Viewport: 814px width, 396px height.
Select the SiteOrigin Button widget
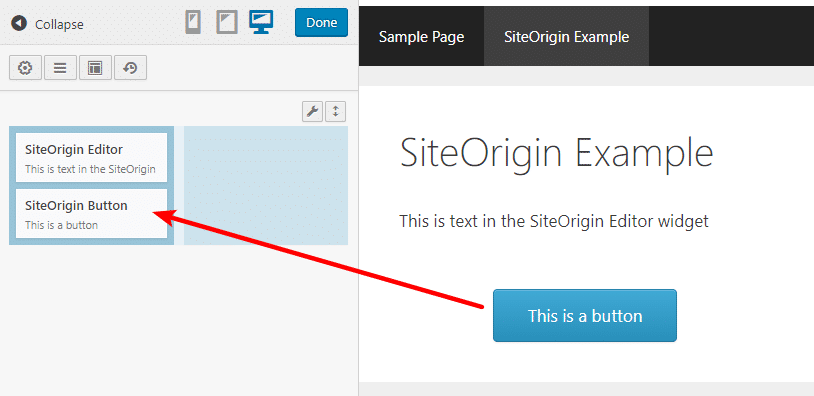[91, 213]
